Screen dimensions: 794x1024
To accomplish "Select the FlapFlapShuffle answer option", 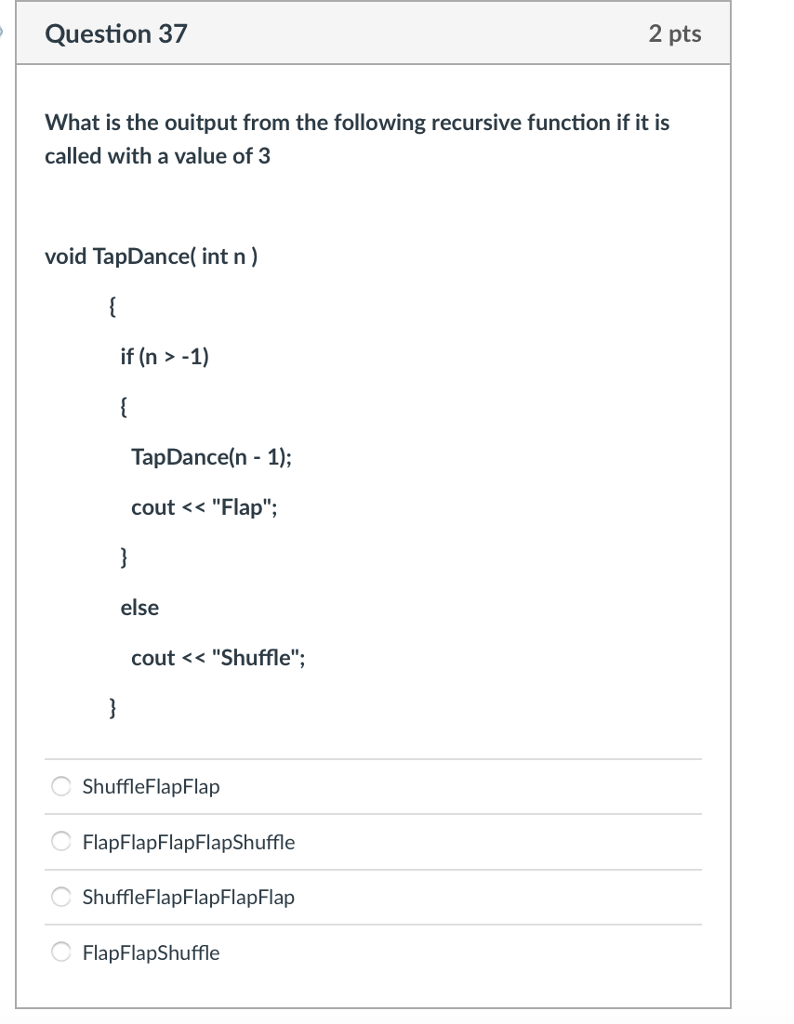I will 59,952.
